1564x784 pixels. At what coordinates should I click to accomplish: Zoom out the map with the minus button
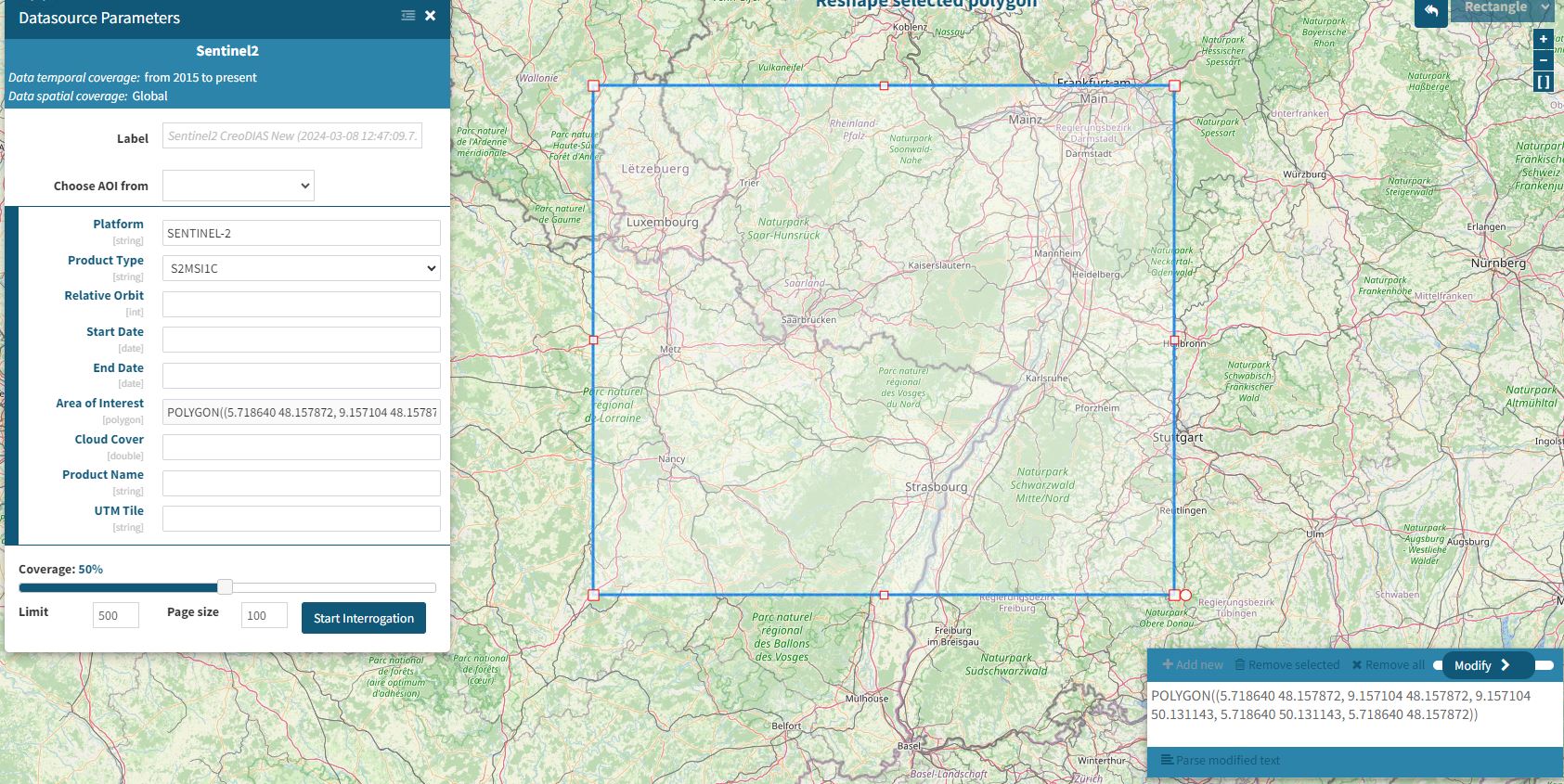[x=1543, y=60]
